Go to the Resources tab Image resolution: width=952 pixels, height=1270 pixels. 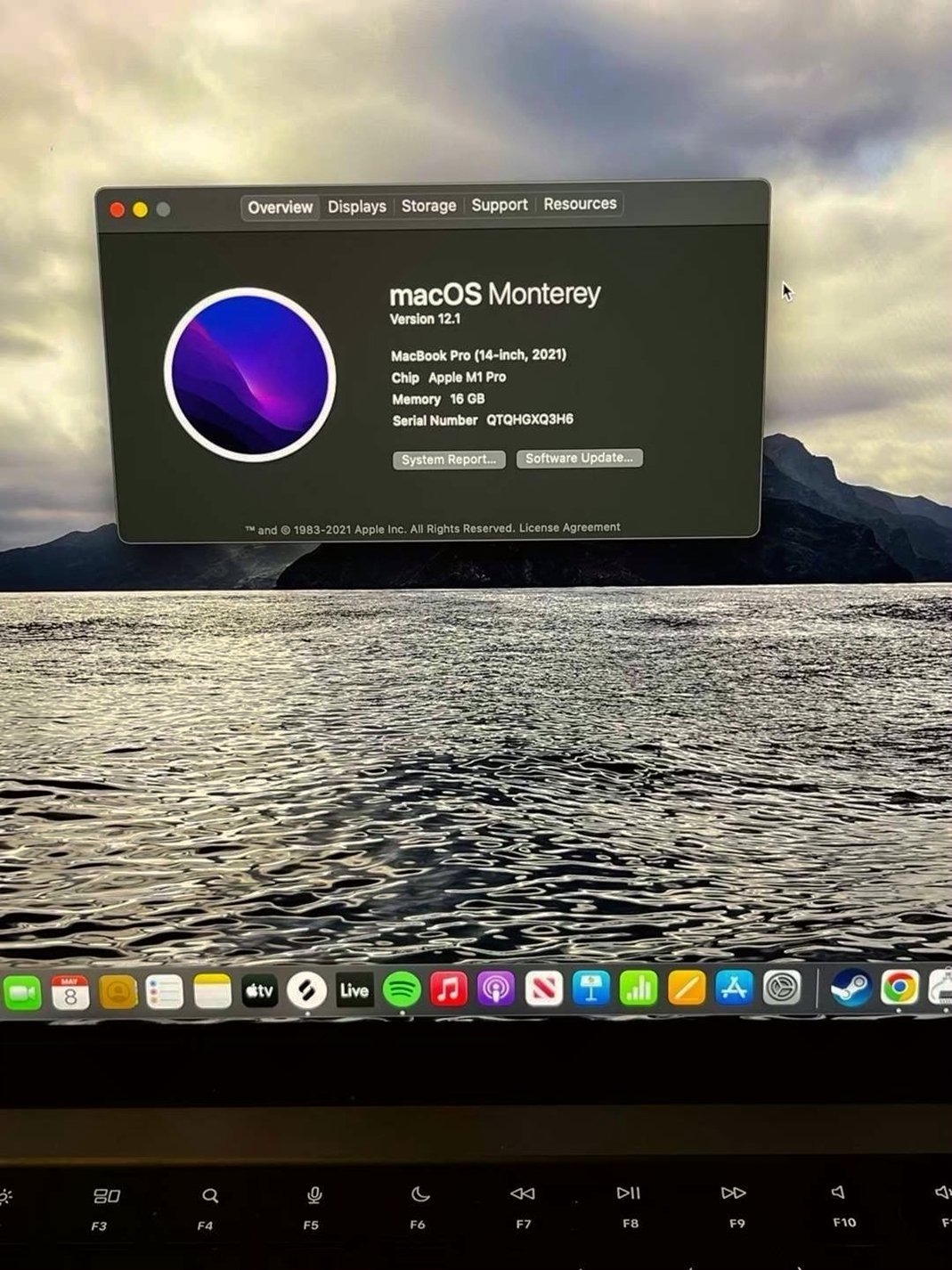580,204
